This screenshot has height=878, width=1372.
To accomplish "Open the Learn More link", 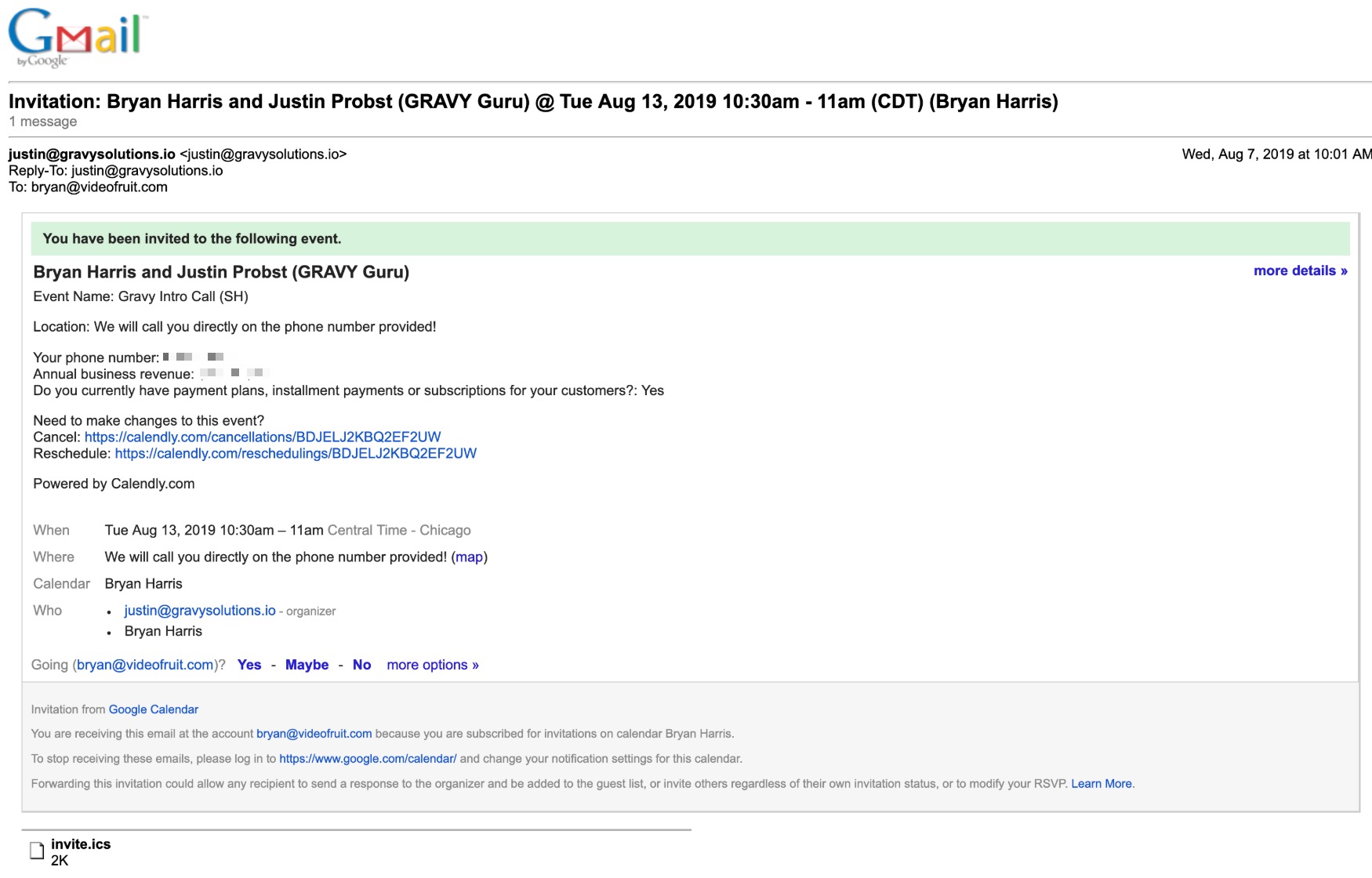I will coord(1102,784).
